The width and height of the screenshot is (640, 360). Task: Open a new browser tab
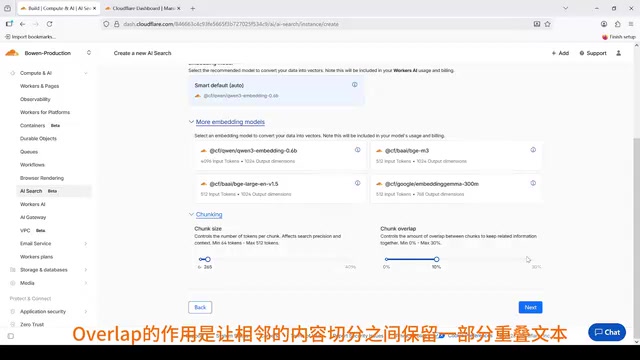click(193, 8)
